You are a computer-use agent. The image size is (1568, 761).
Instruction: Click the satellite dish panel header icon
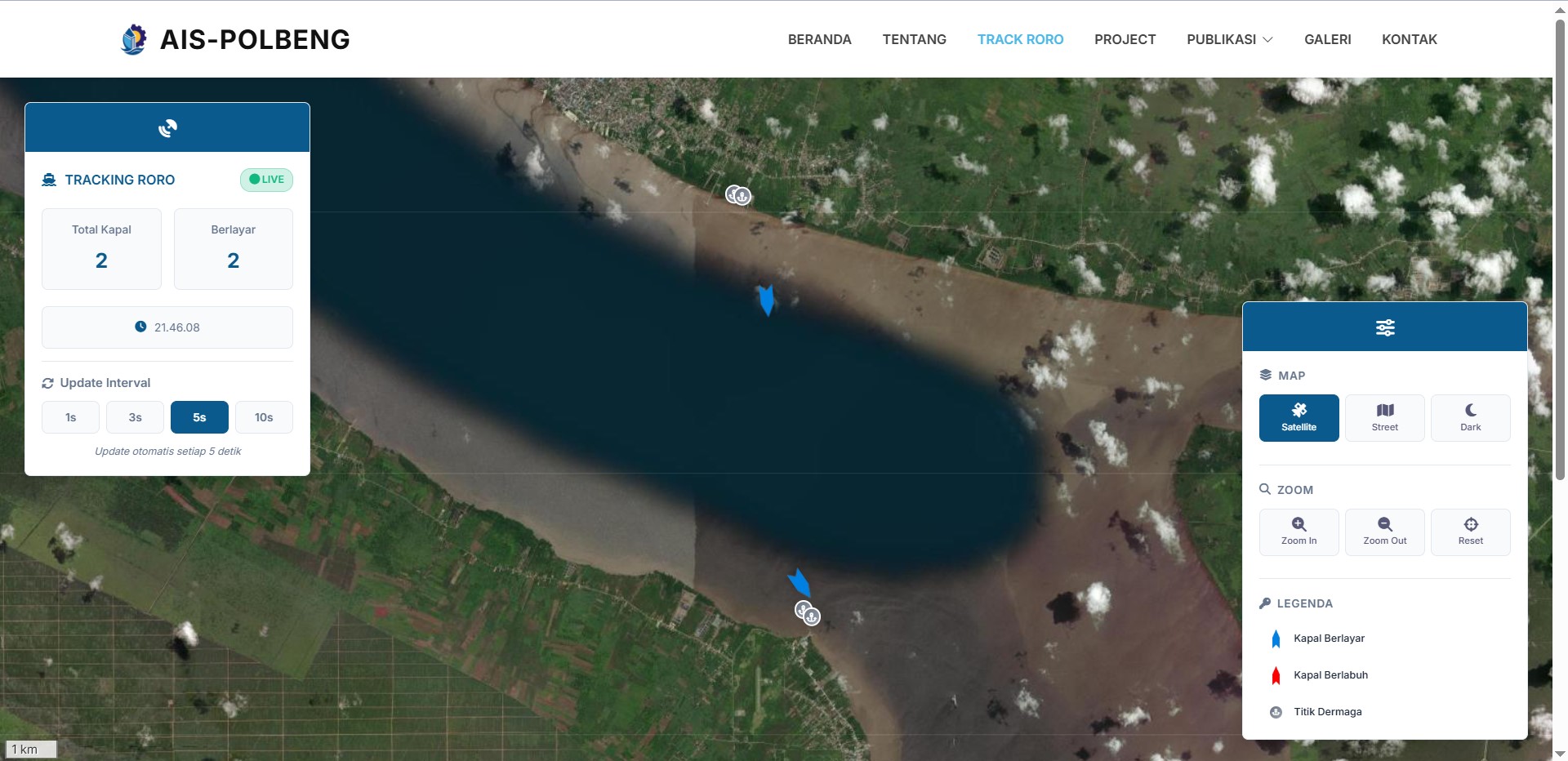167,128
